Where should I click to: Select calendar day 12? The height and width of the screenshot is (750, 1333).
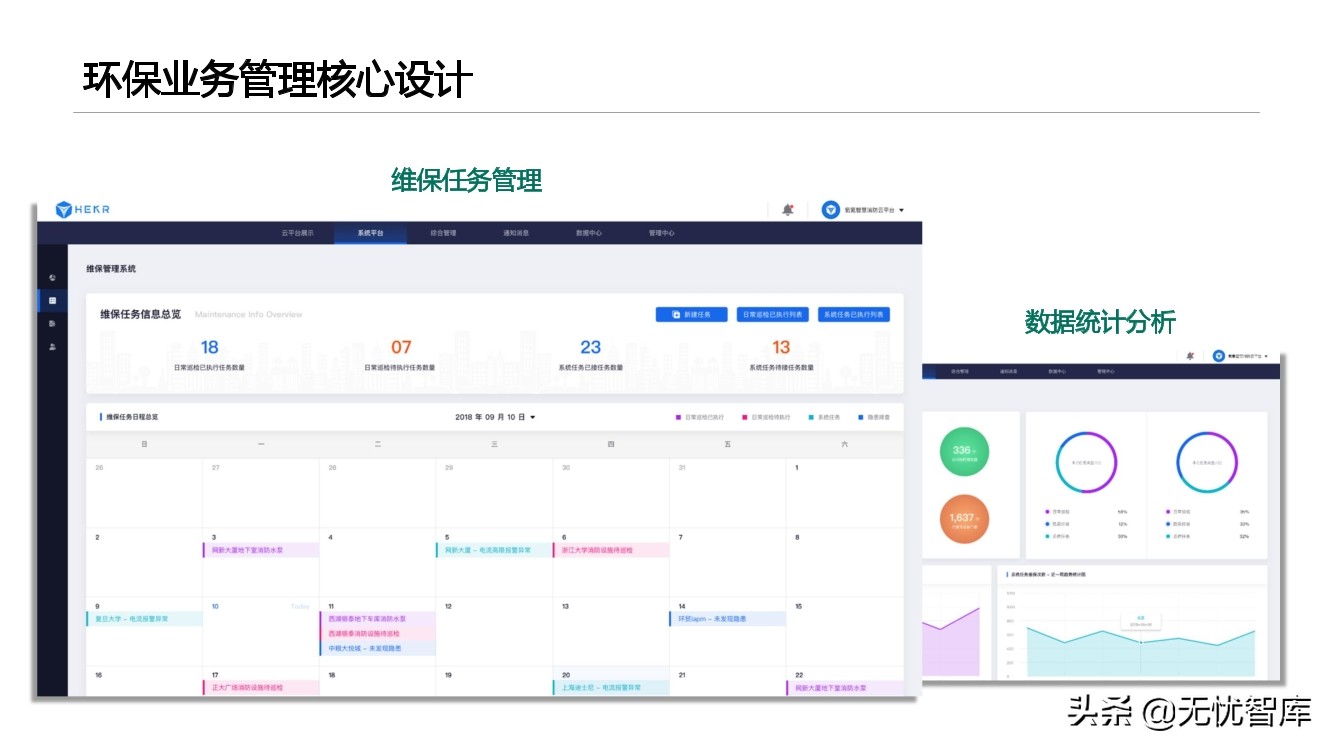pyautogui.click(x=494, y=632)
